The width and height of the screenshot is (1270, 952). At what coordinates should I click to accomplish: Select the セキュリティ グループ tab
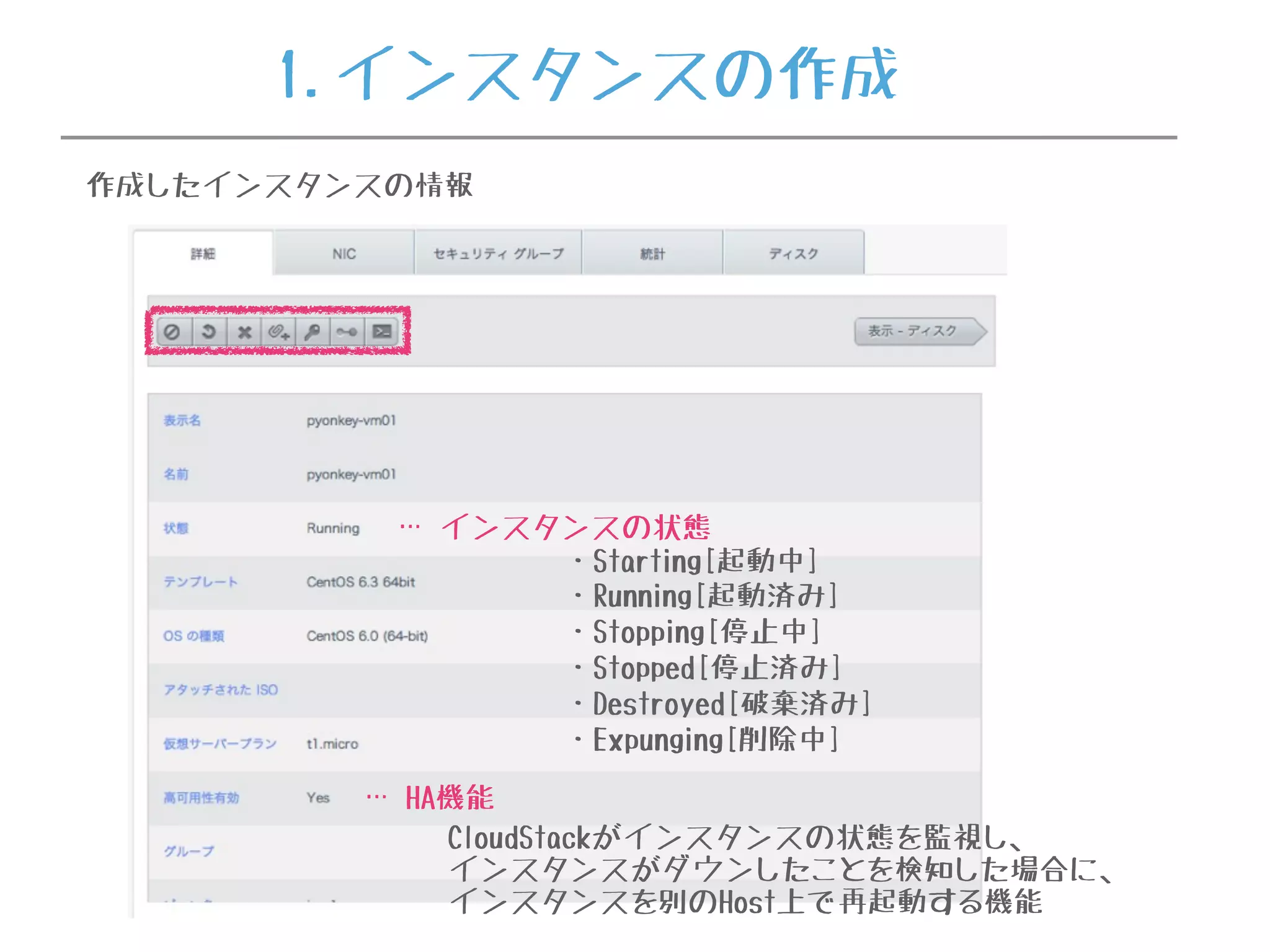pyautogui.click(x=499, y=253)
